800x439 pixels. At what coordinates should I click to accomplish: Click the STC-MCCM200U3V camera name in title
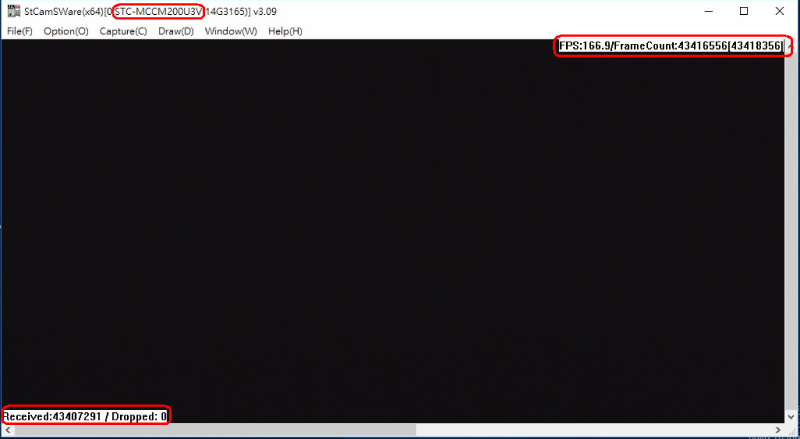[x=160, y=11]
